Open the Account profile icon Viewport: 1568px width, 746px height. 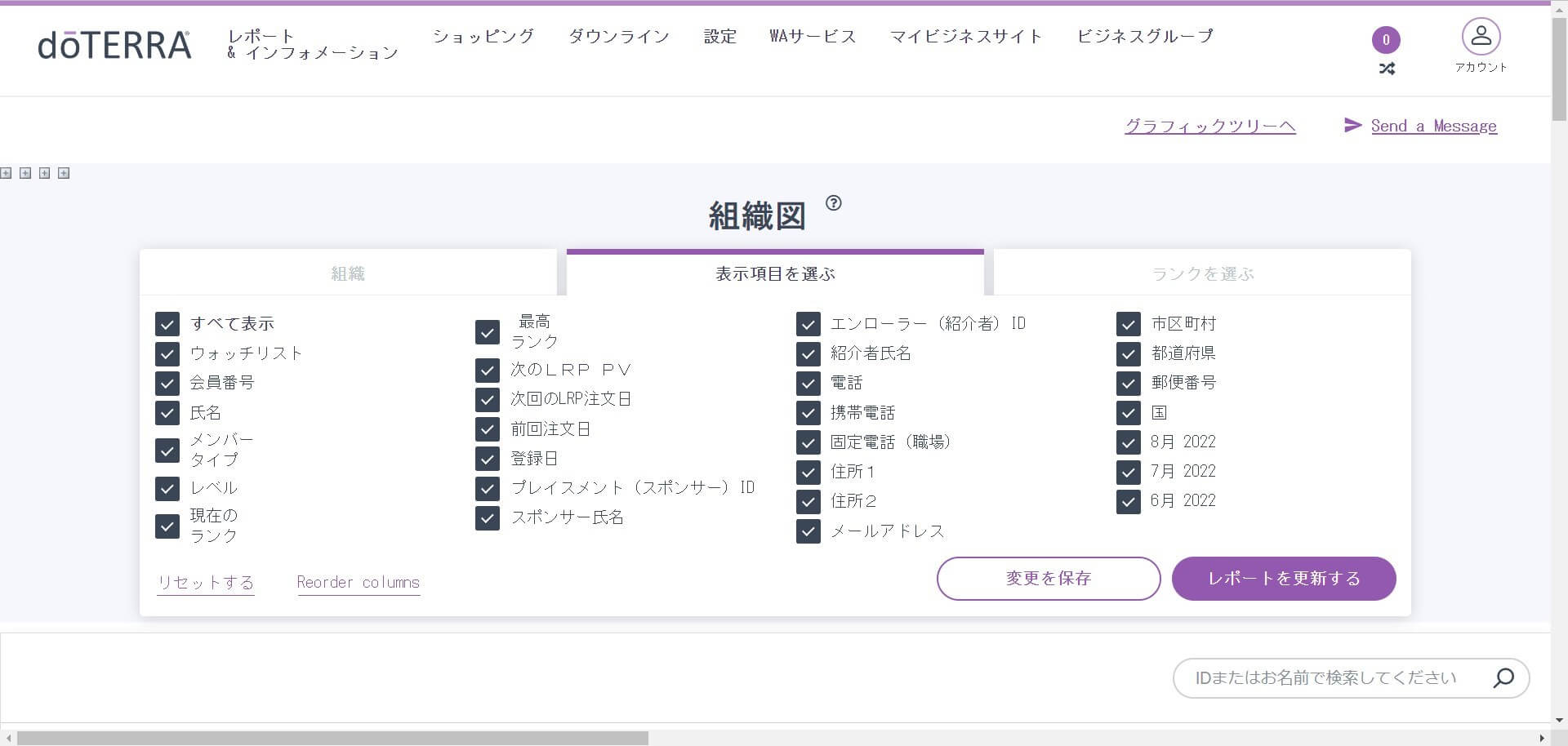point(1481,37)
